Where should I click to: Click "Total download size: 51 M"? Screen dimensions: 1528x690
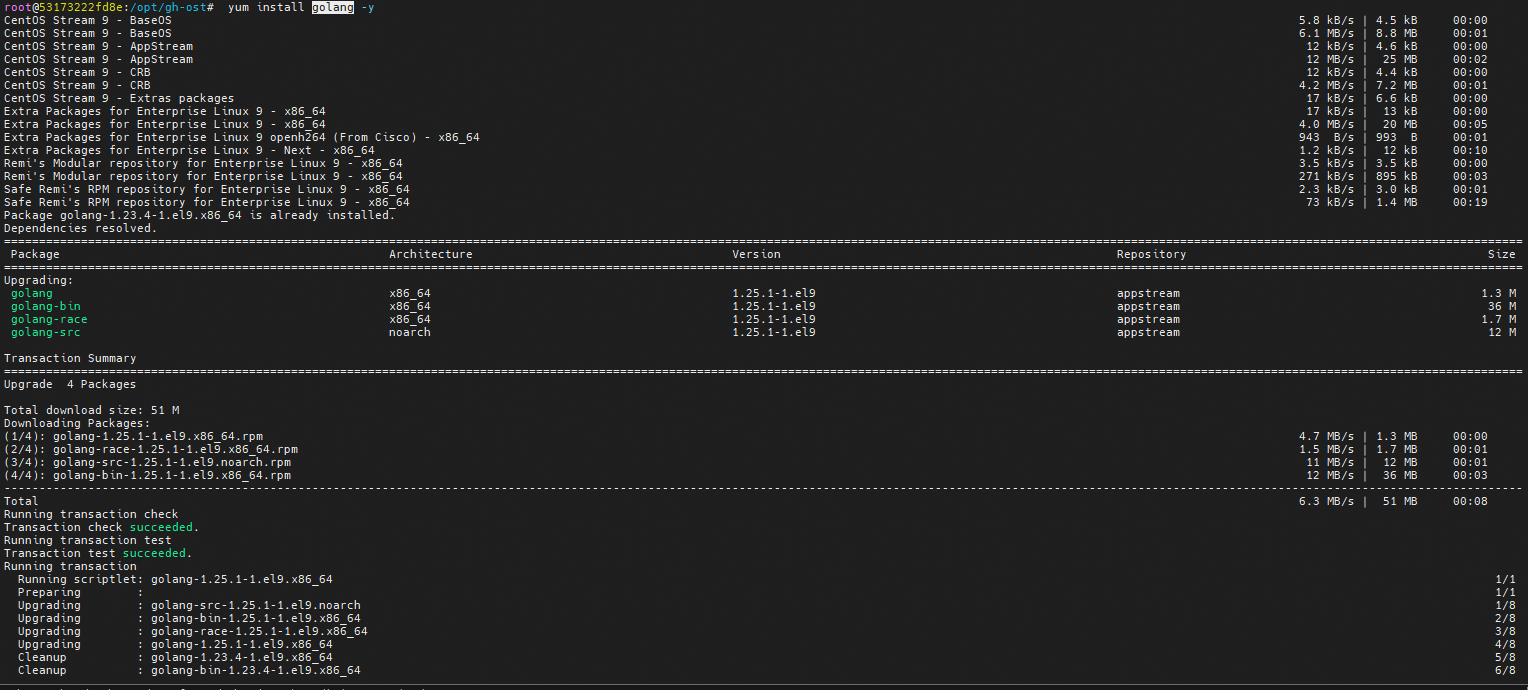[x=92, y=410]
